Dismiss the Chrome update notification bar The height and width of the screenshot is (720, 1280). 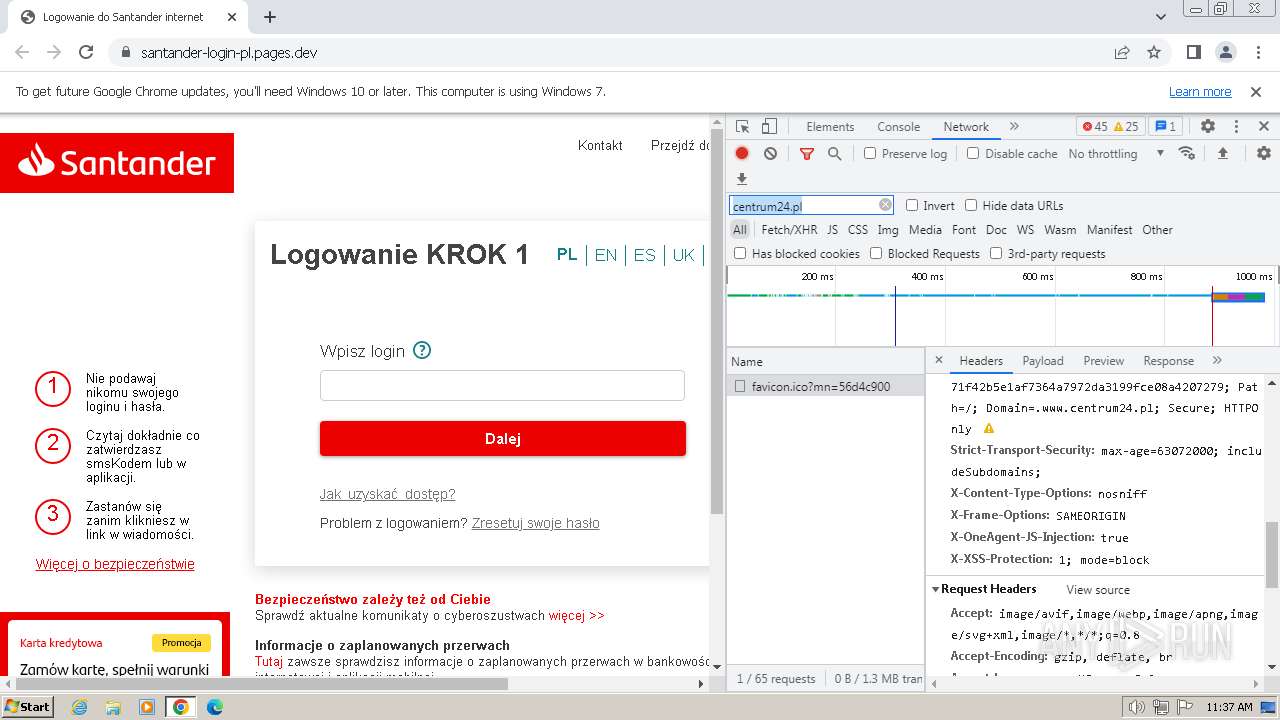[x=1256, y=91]
